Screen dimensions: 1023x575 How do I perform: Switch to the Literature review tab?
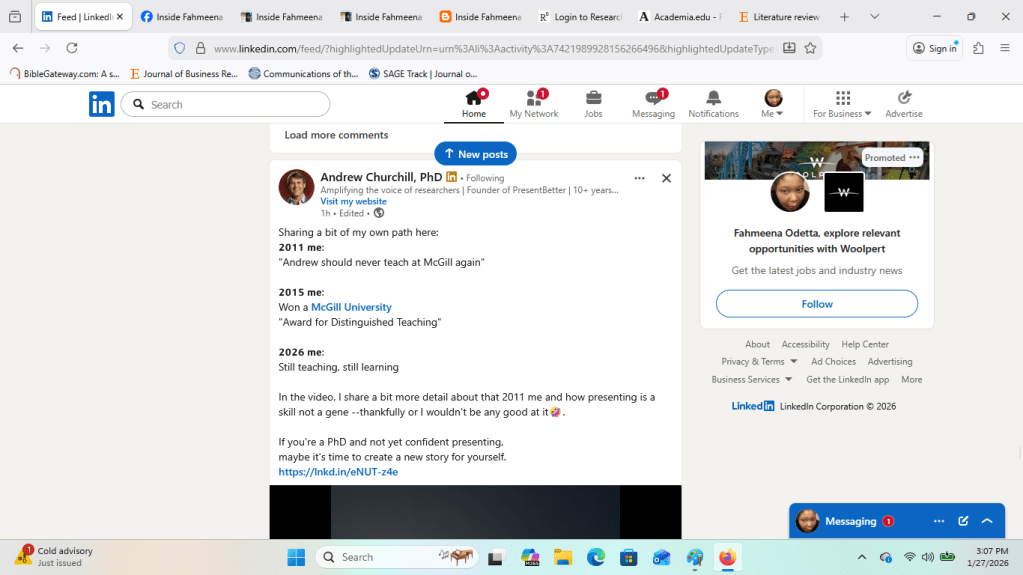[x=780, y=17]
